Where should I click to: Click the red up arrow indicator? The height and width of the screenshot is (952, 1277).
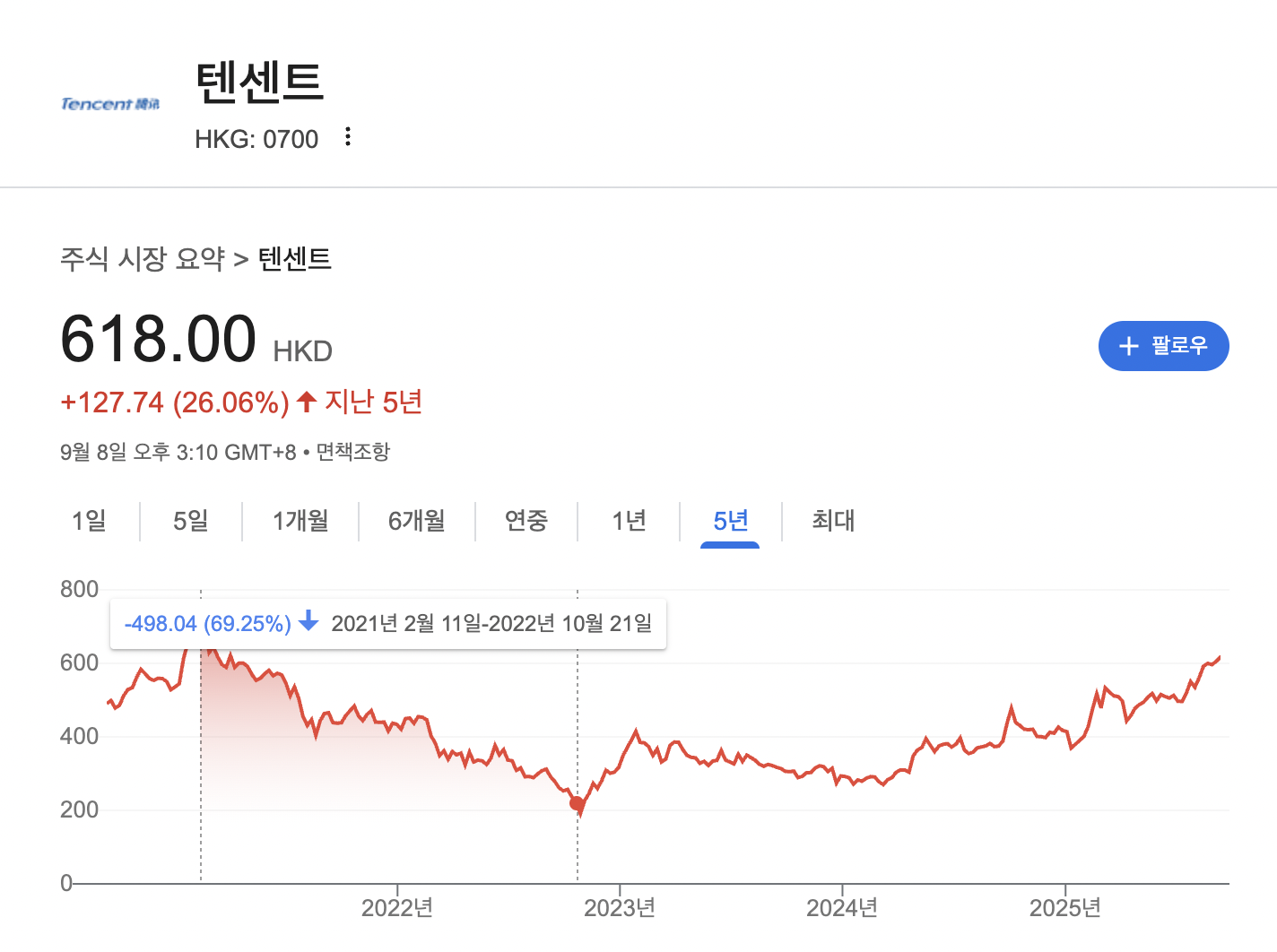[x=307, y=402]
